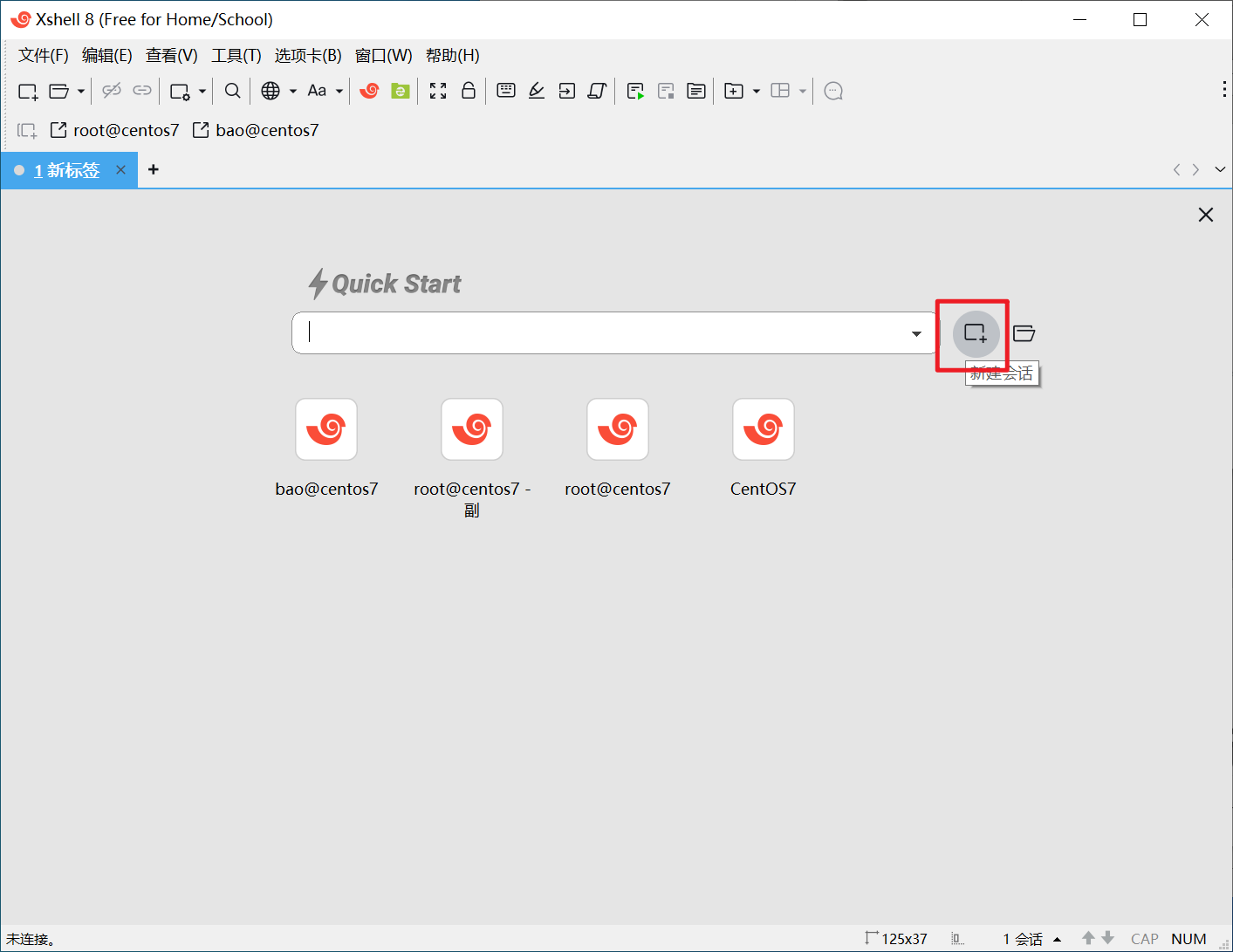Expand the session properties dropdown arrow
Screen dimensions: 1233x952
(202, 91)
